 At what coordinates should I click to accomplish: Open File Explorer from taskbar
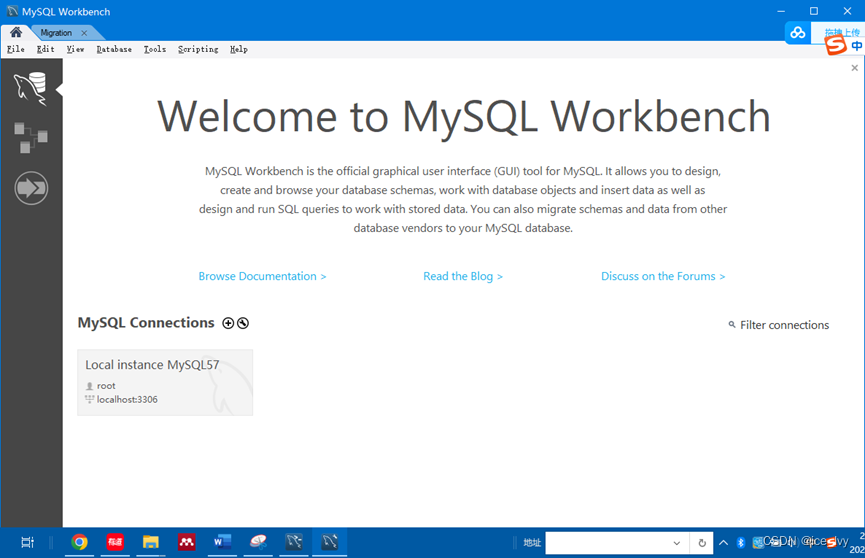151,543
